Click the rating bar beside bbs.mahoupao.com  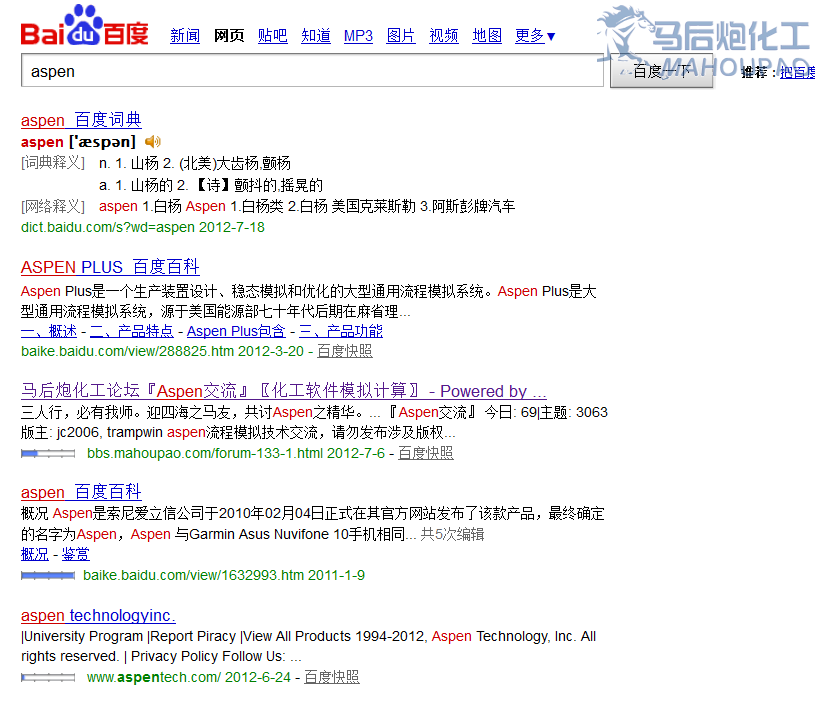pos(48,453)
